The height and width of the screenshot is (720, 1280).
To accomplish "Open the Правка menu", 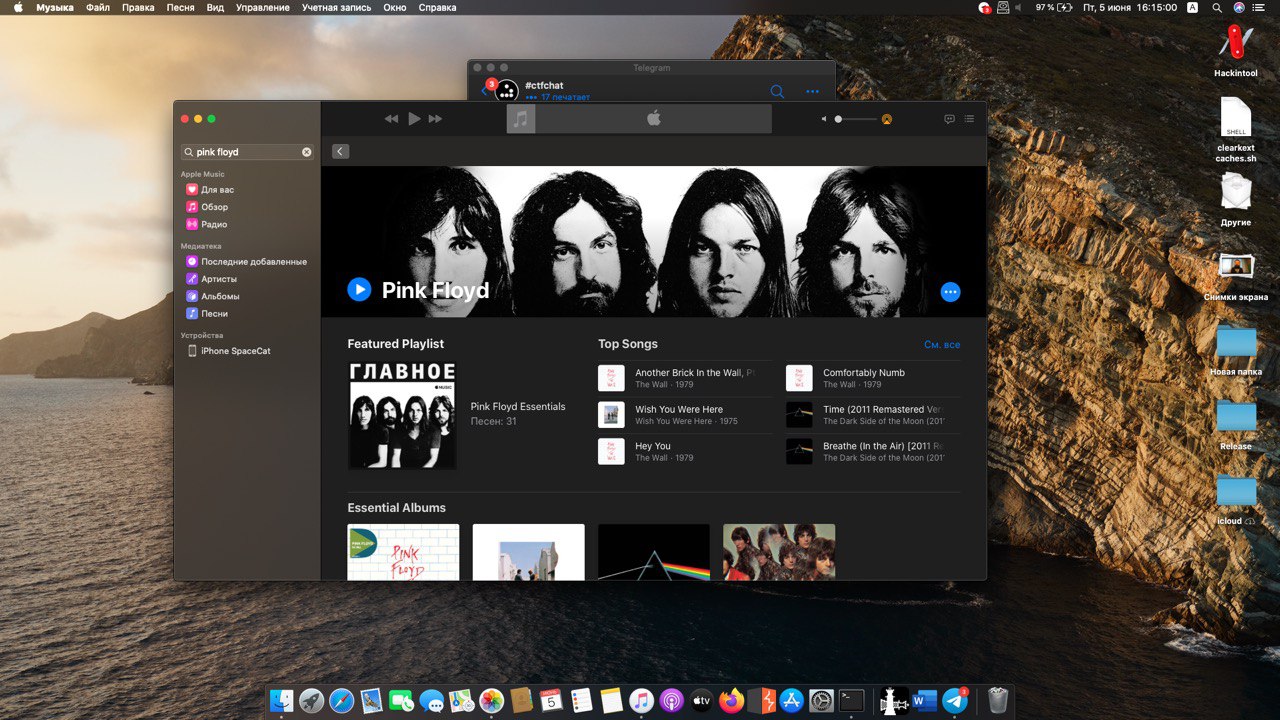I will click(x=138, y=7).
